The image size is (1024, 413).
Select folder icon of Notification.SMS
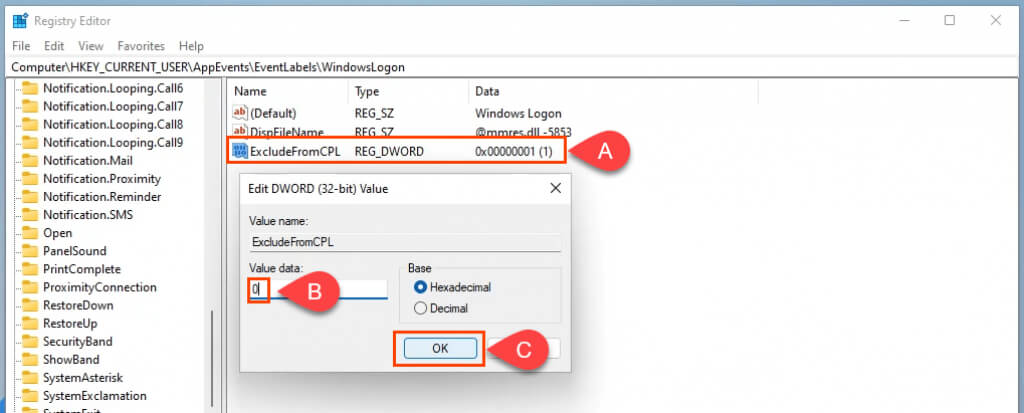point(30,214)
